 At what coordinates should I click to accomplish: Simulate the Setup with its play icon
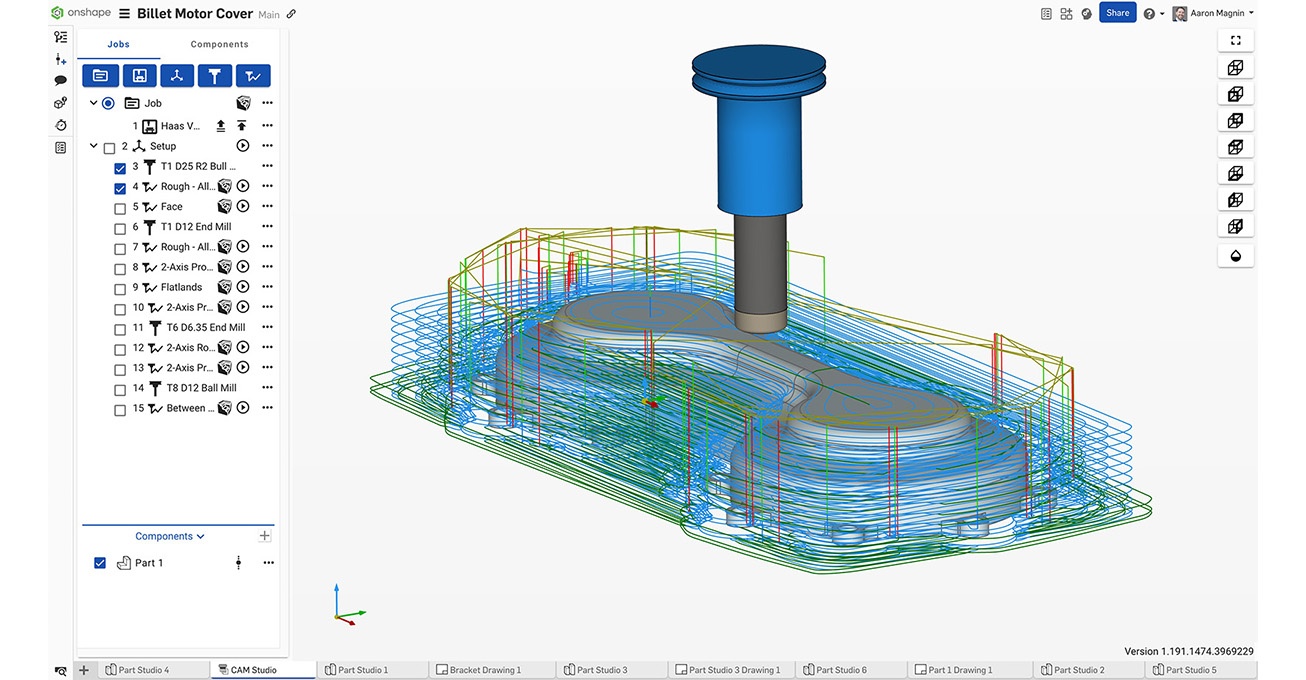pos(243,146)
